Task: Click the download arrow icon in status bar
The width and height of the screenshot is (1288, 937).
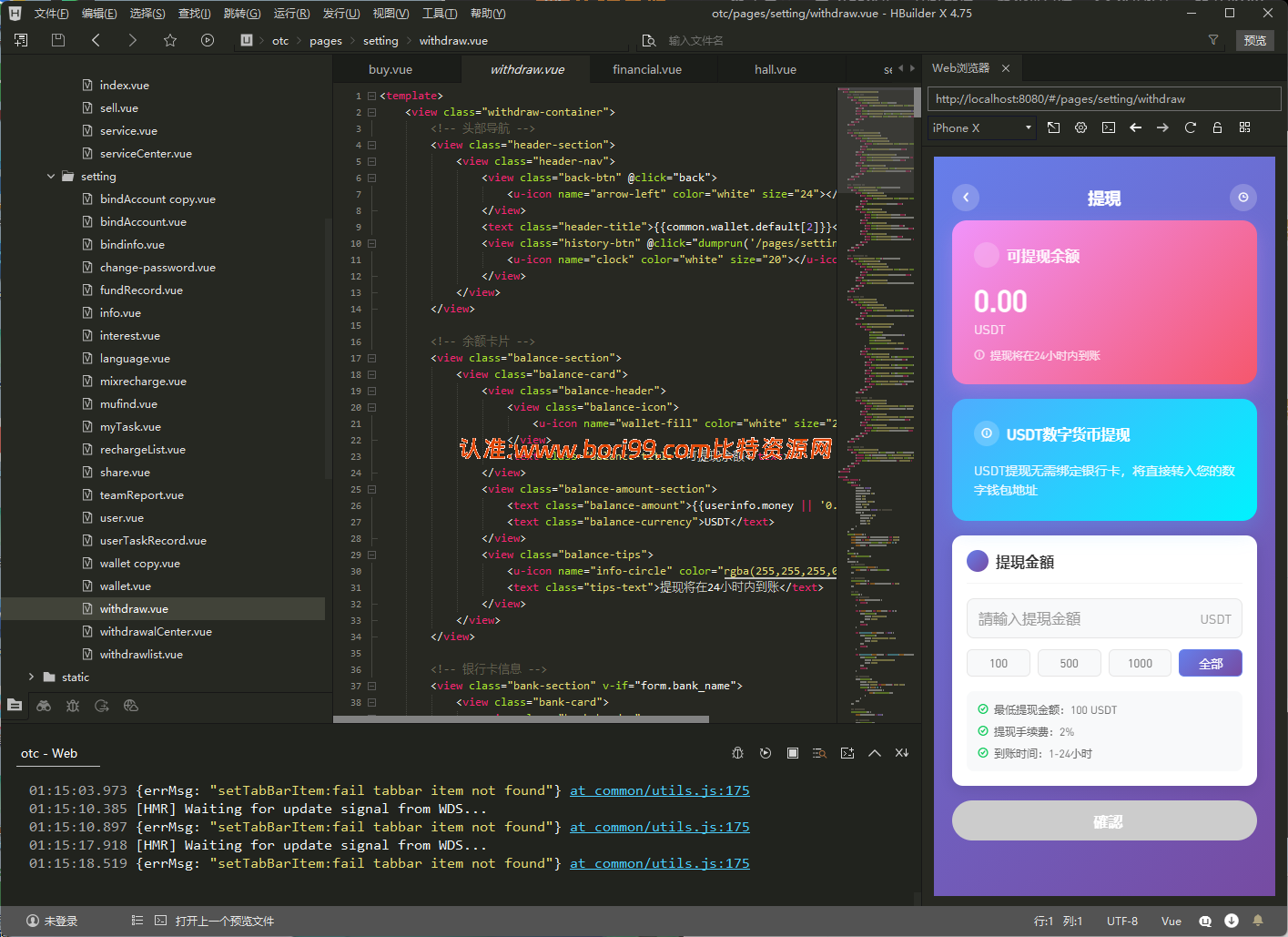Action: [1232, 921]
